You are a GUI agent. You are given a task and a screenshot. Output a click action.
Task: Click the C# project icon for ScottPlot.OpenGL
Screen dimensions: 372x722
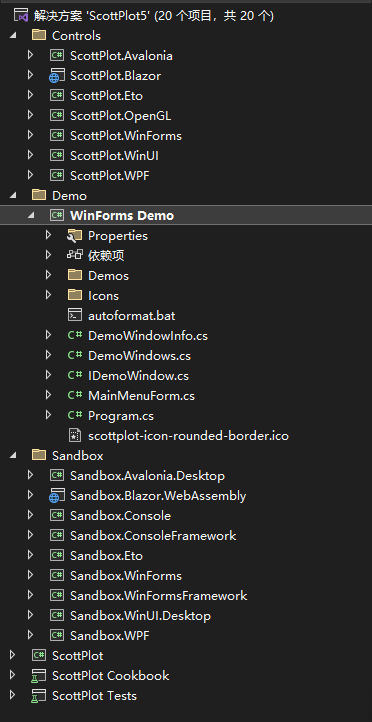click(57, 116)
